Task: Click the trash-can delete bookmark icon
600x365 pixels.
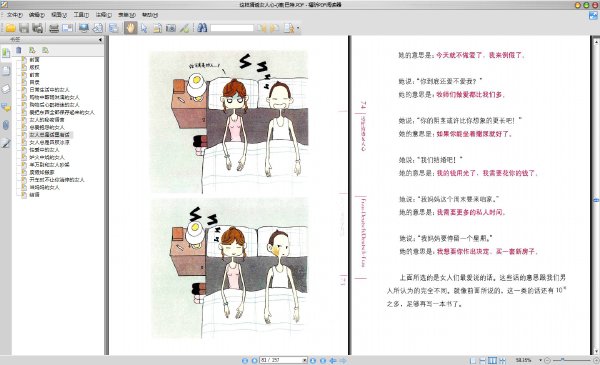Action: (x=19, y=50)
